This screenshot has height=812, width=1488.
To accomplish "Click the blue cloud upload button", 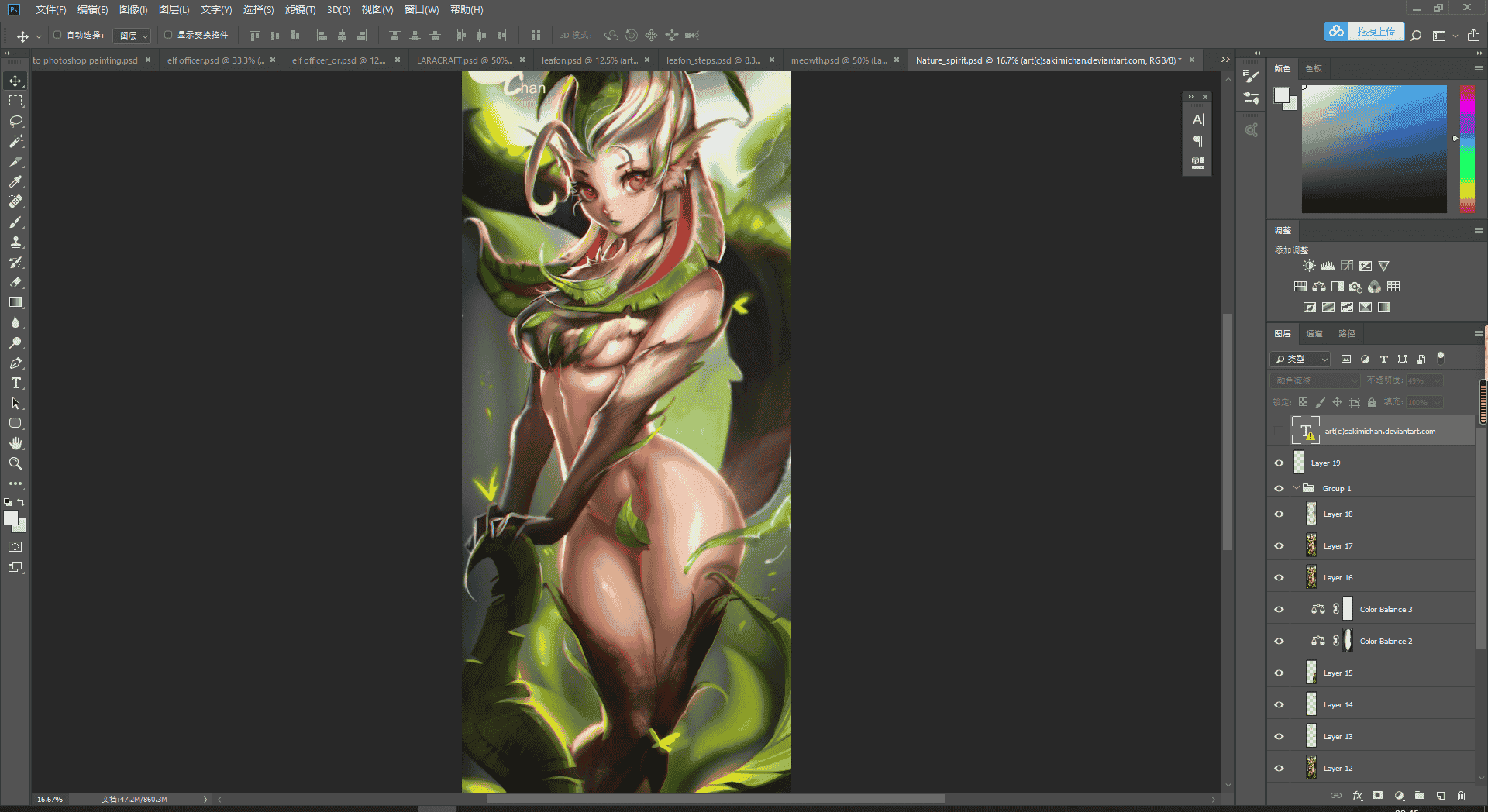I will 1364,32.
